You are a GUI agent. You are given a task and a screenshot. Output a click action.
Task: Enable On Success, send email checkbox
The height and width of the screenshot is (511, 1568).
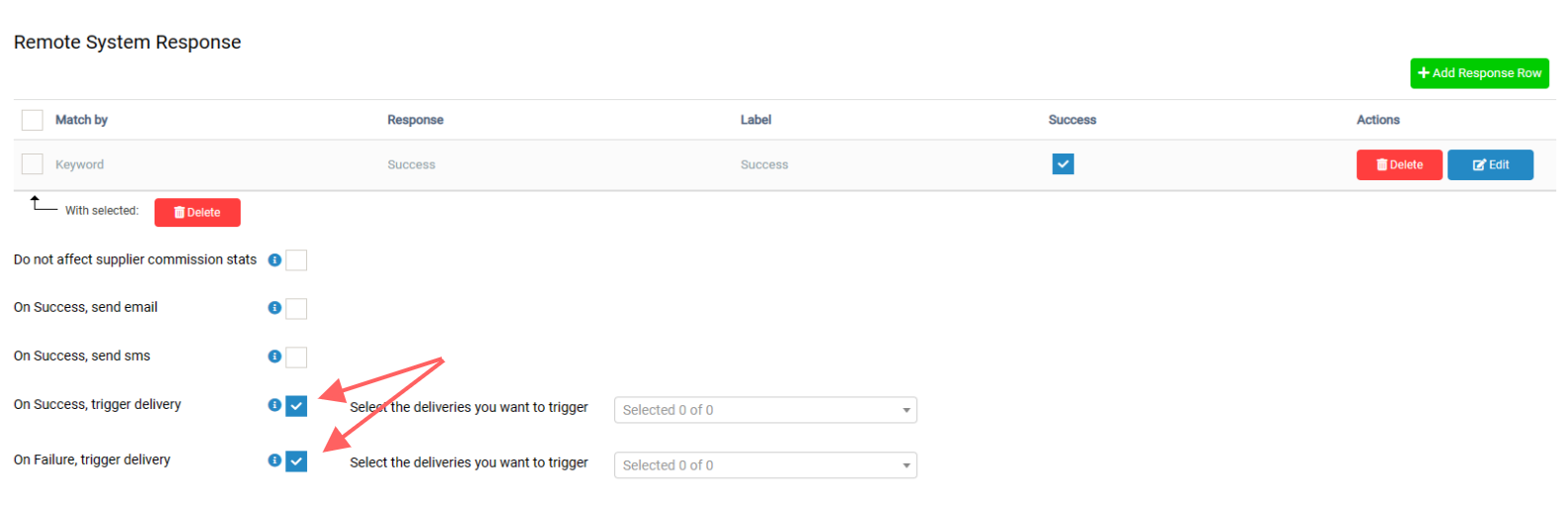coord(296,309)
